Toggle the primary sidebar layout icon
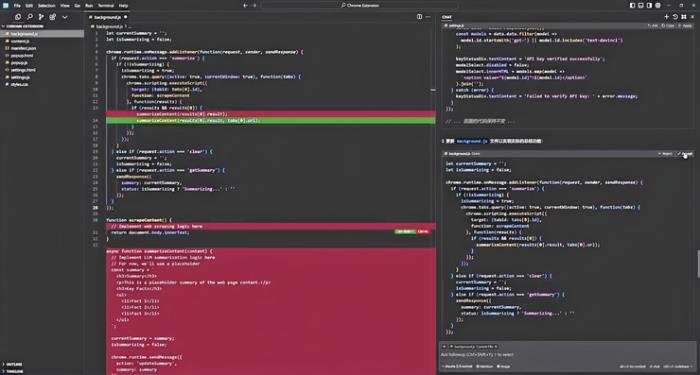Image resolution: width=700 pixels, height=375 pixels. click(633, 5)
